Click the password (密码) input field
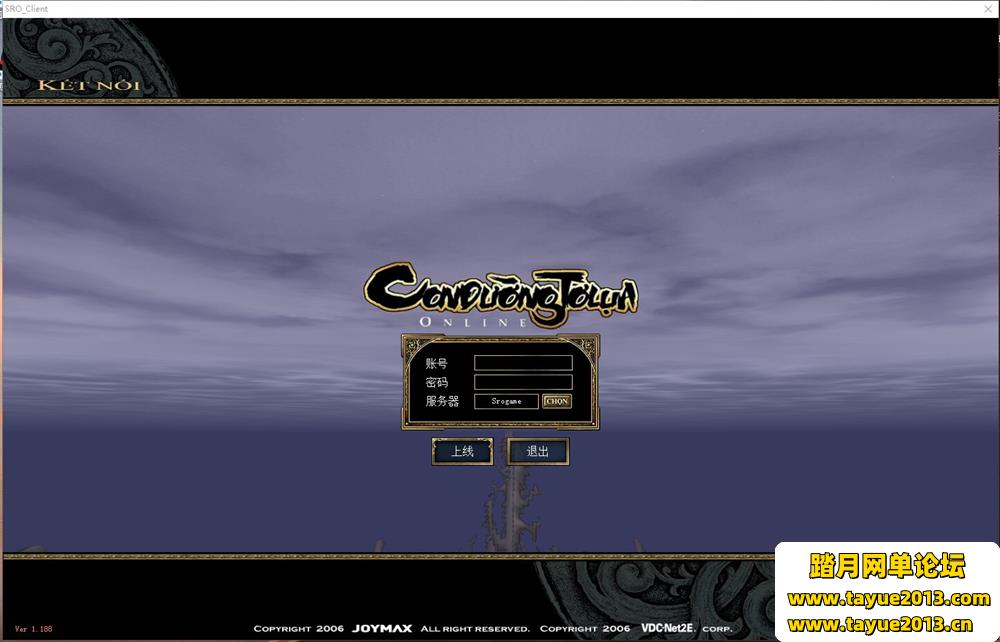 point(523,382)
